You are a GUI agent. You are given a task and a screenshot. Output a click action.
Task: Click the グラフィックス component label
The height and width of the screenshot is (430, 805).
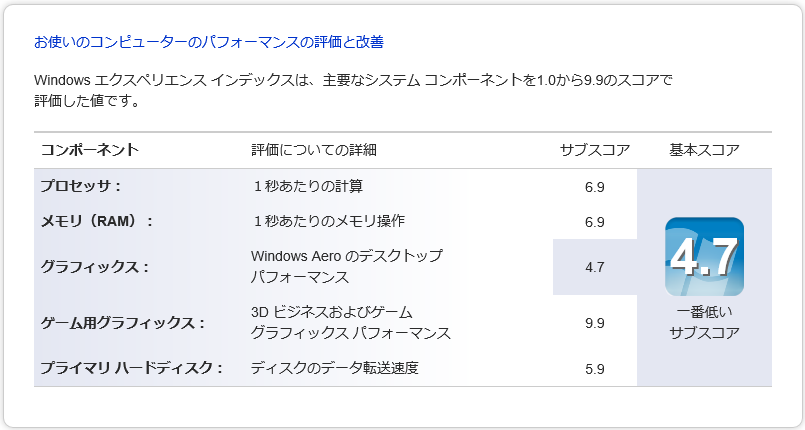tap(94, 267)
